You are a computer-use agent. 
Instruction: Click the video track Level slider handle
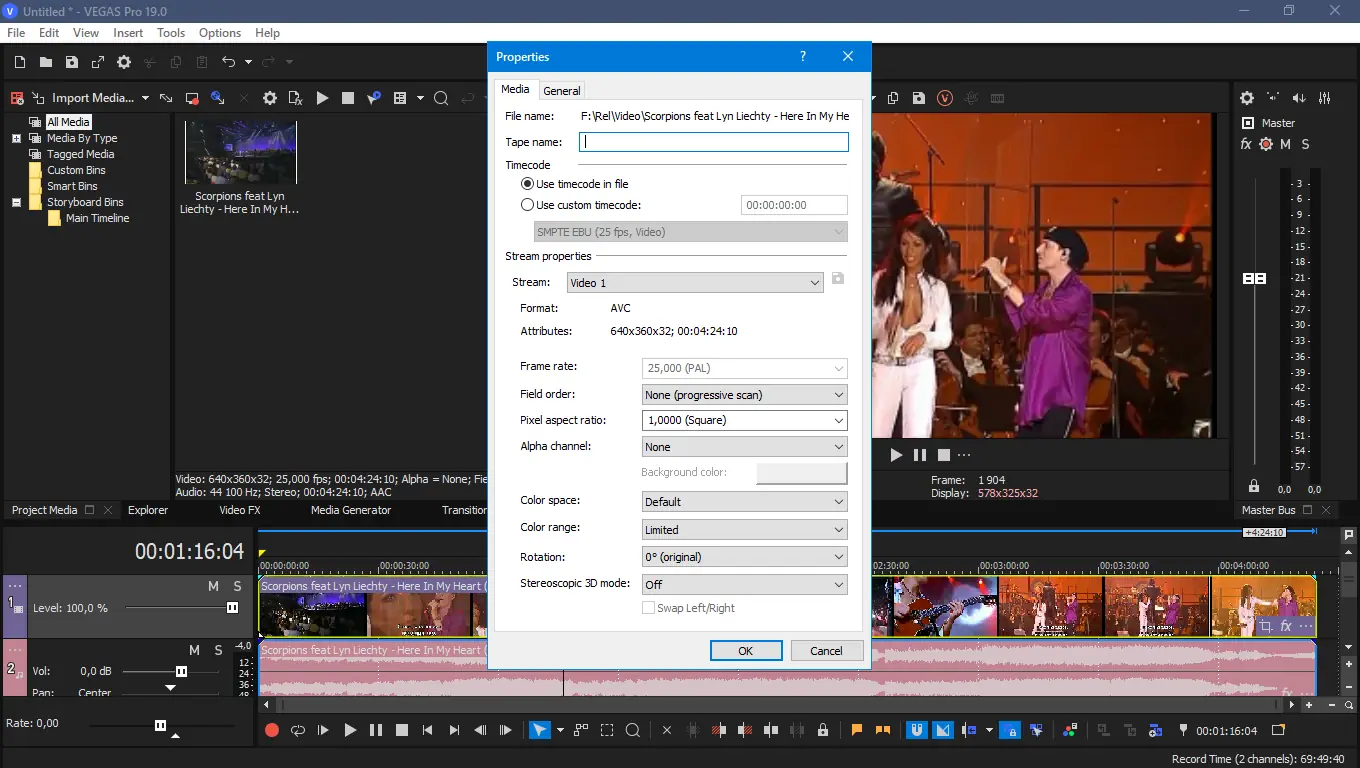tap(232, 608)
